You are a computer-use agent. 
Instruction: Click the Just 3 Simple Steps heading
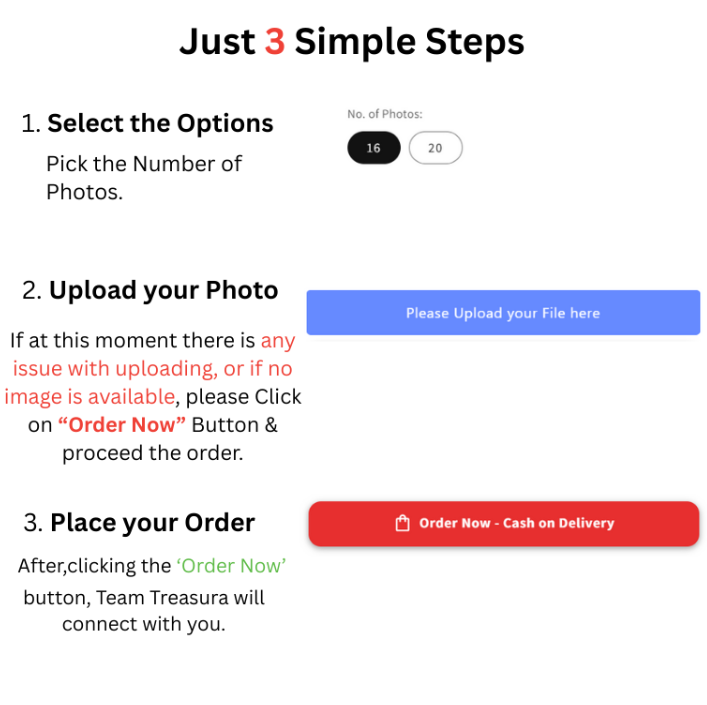(x=352, y=41)
